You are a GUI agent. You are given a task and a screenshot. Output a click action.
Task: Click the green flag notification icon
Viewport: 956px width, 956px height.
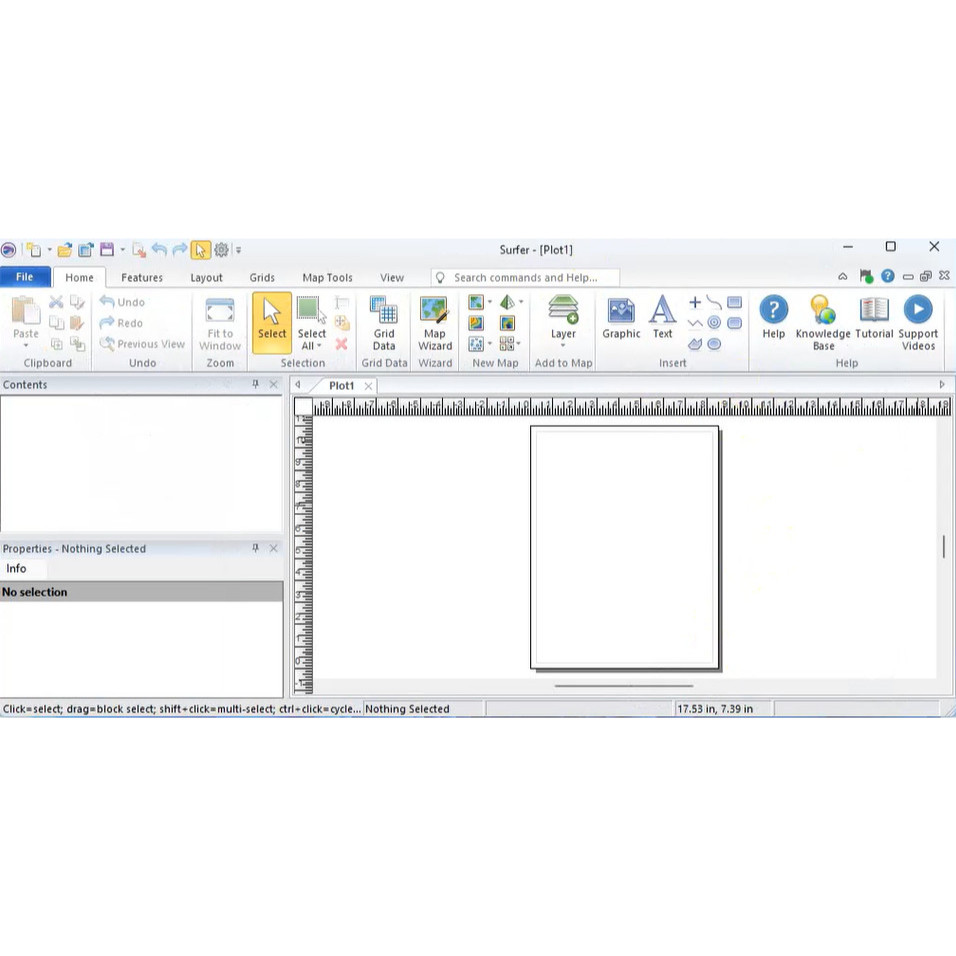coord(866,276)
